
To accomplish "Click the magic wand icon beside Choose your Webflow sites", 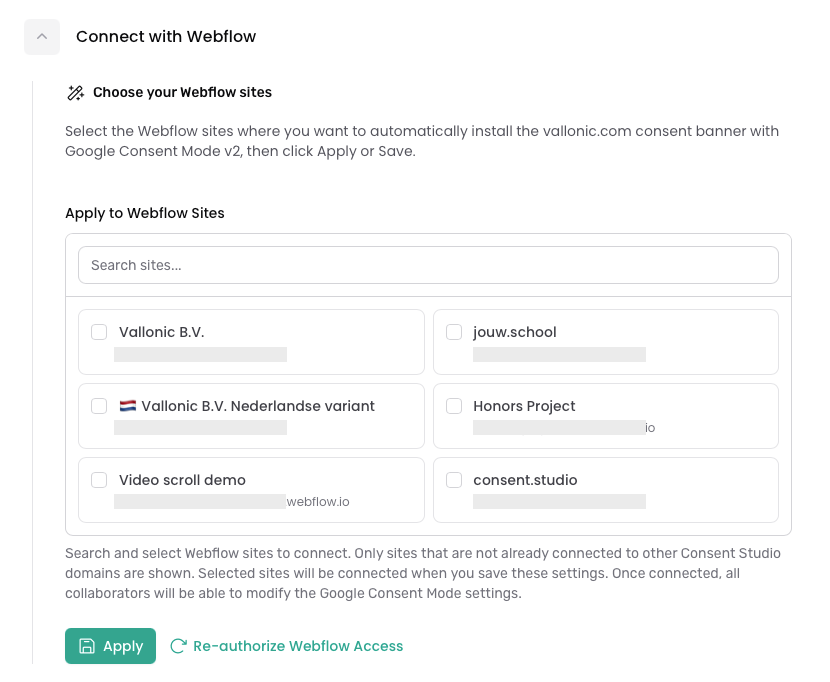I will [x=76, y=93].
